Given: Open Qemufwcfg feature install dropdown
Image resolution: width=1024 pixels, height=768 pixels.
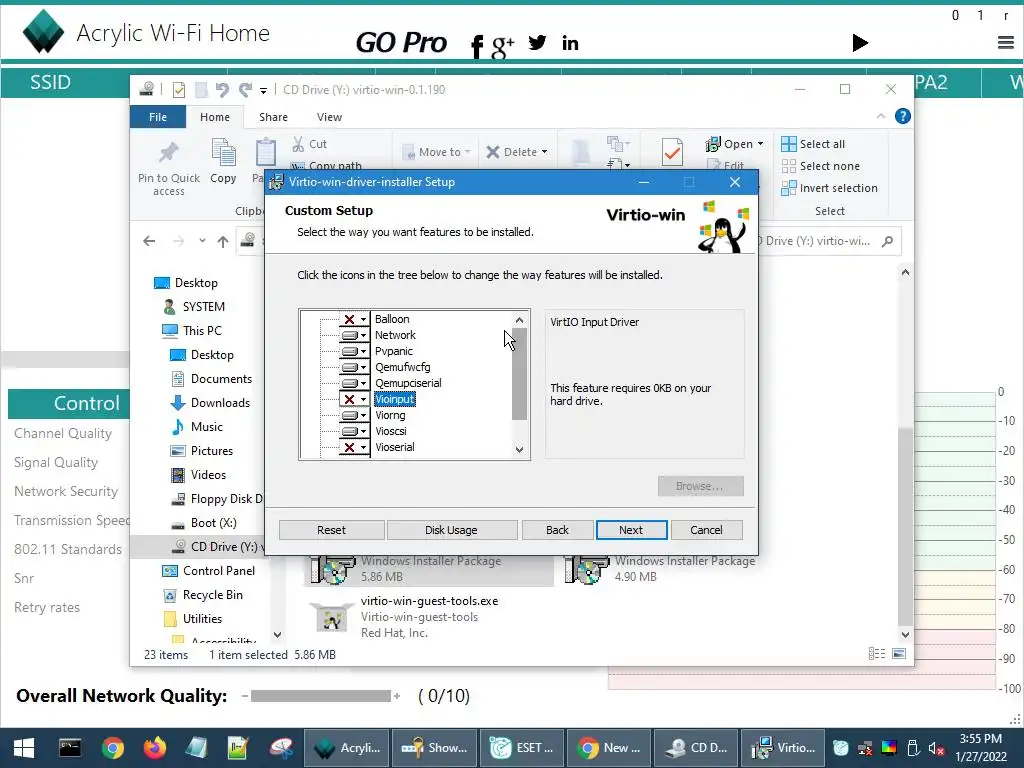Looking at the screenshot, I should point(354,367).
